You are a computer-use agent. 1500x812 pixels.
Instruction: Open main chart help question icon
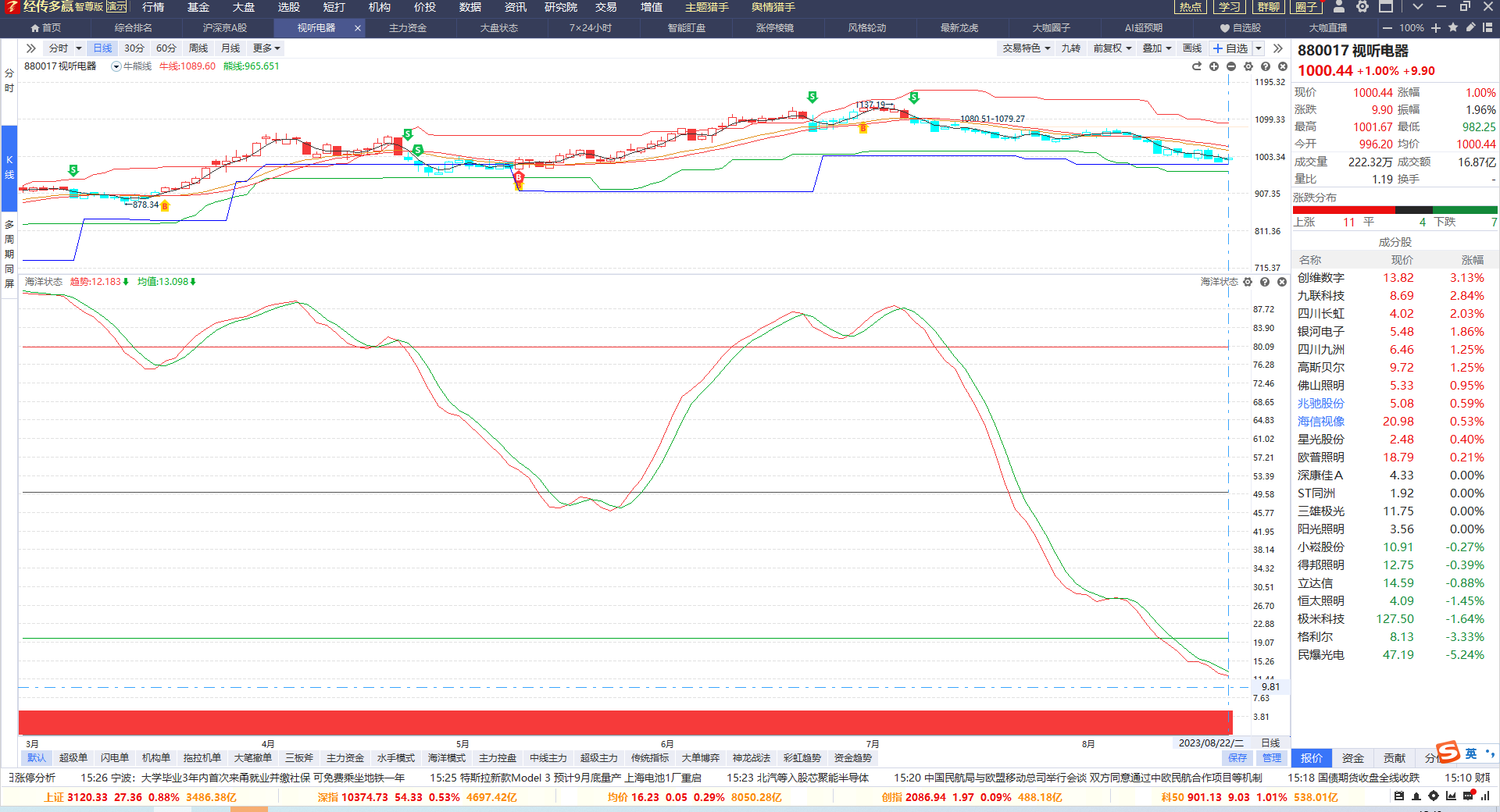coord(1266,66)
